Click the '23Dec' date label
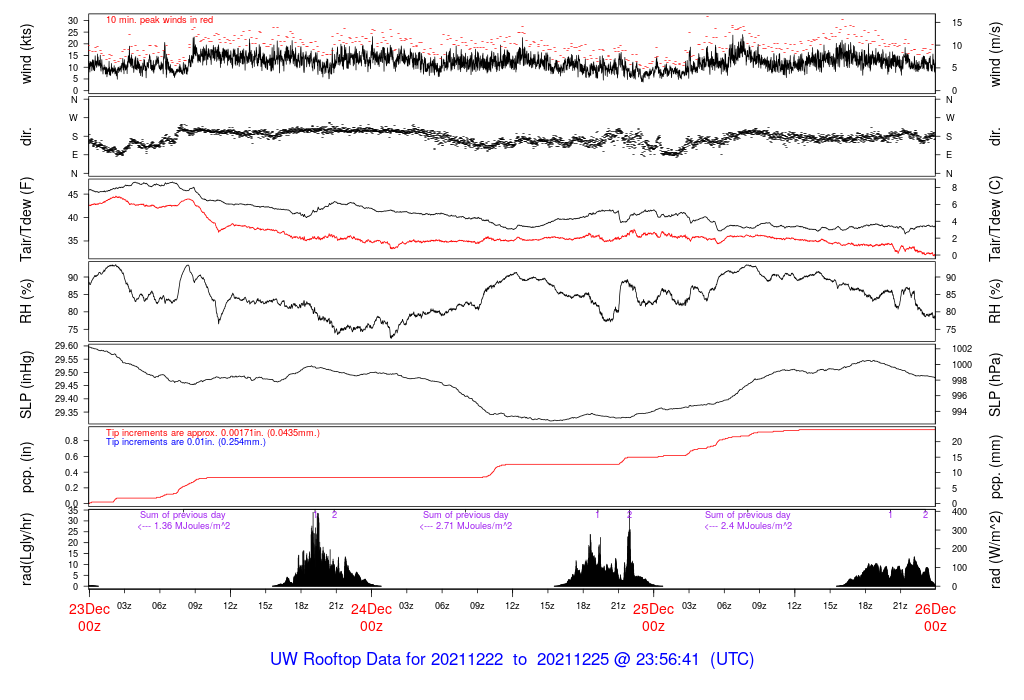 click(89, 609)
